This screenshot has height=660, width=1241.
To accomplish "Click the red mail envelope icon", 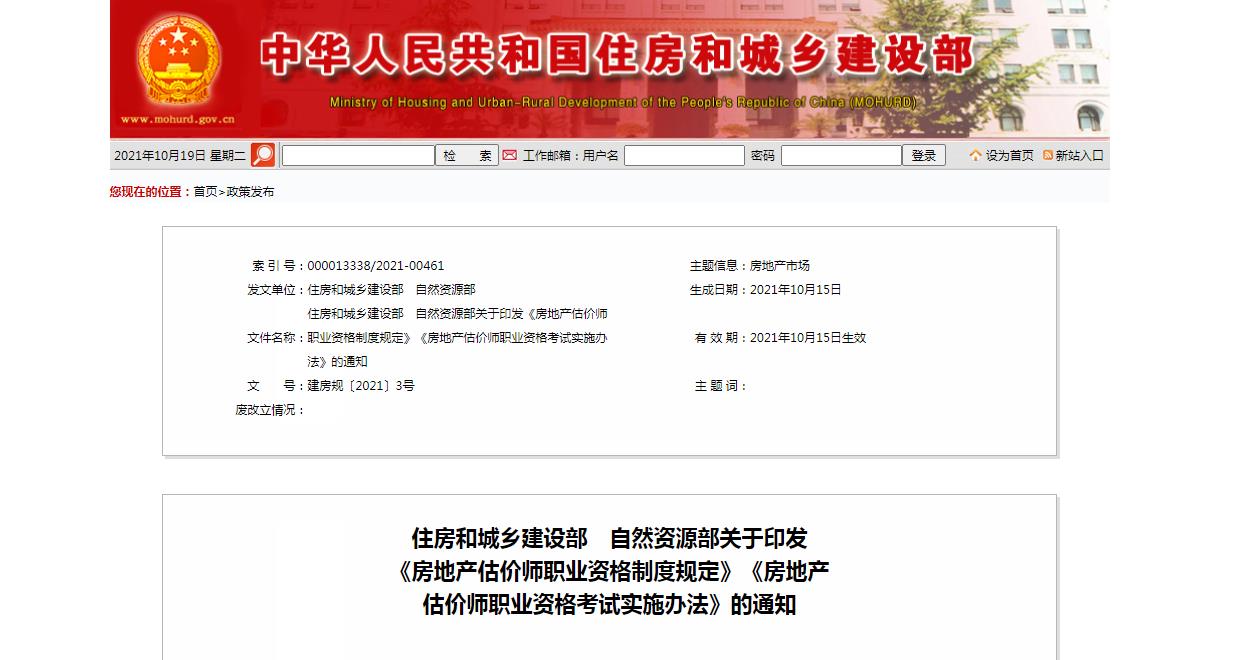I will click(509, 155).
